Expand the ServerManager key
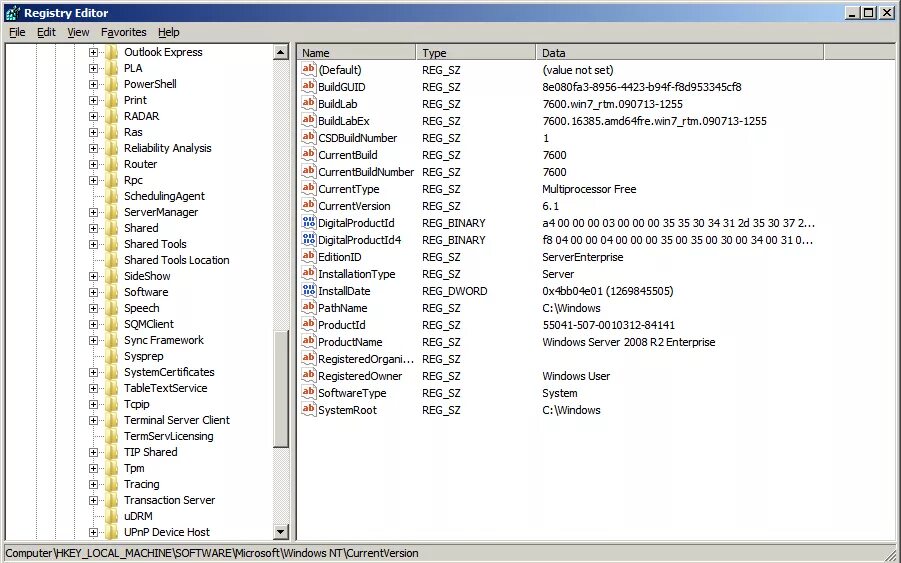 tap(93, 213)
